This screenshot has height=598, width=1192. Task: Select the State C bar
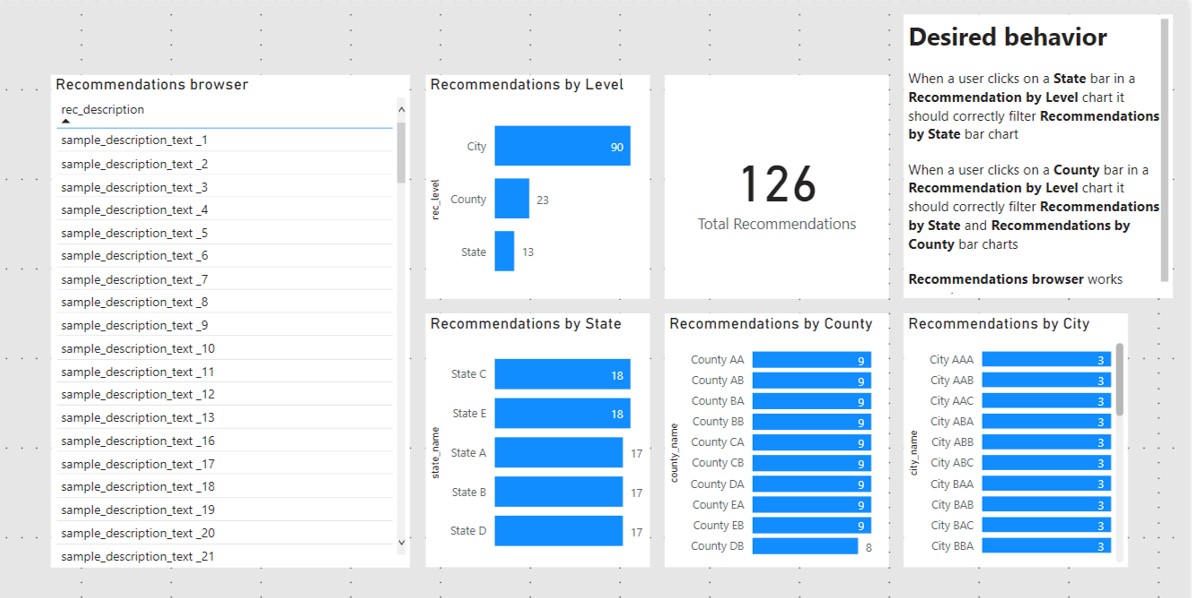point(563,374)
